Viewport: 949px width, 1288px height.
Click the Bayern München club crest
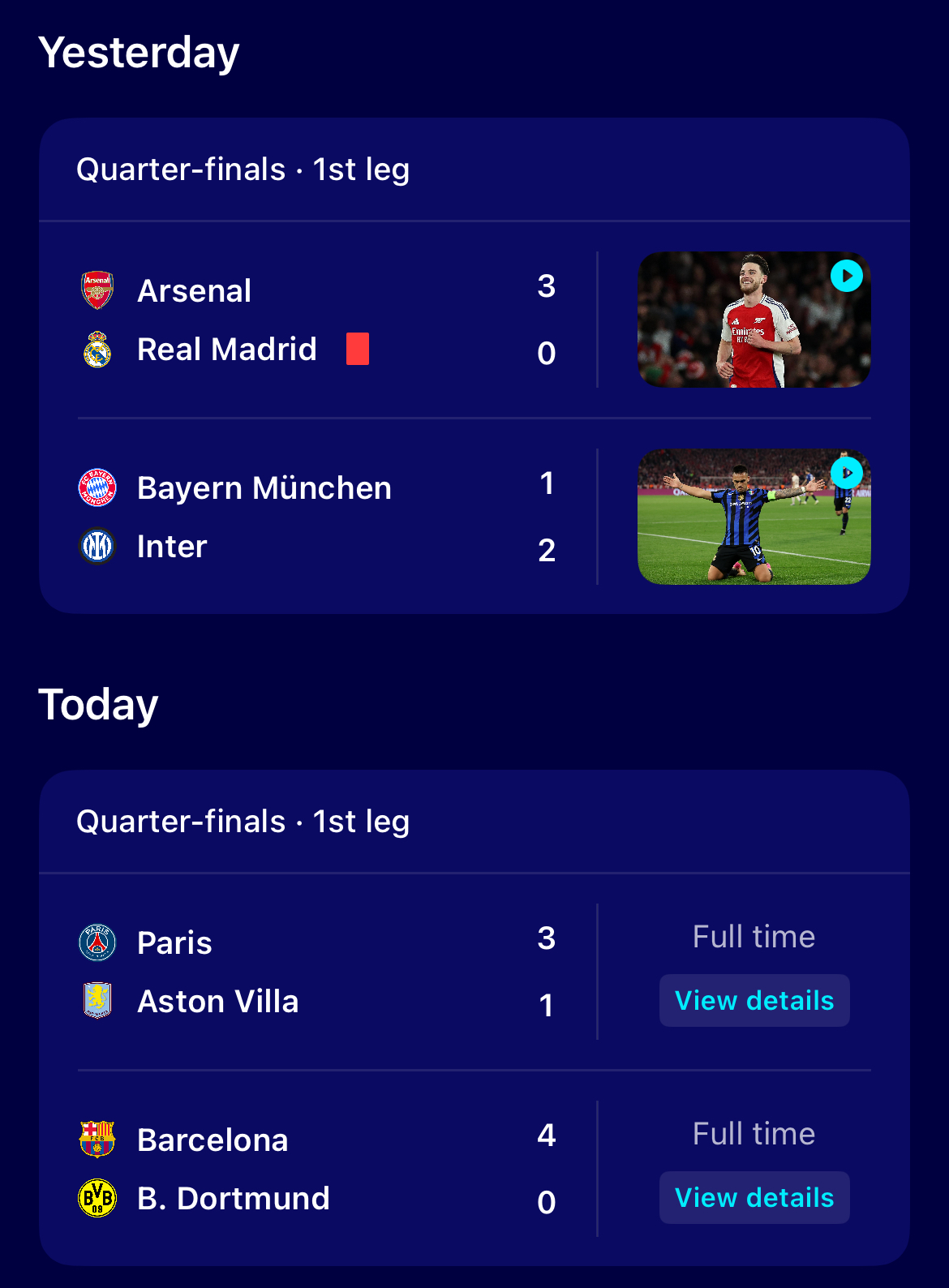97,487
